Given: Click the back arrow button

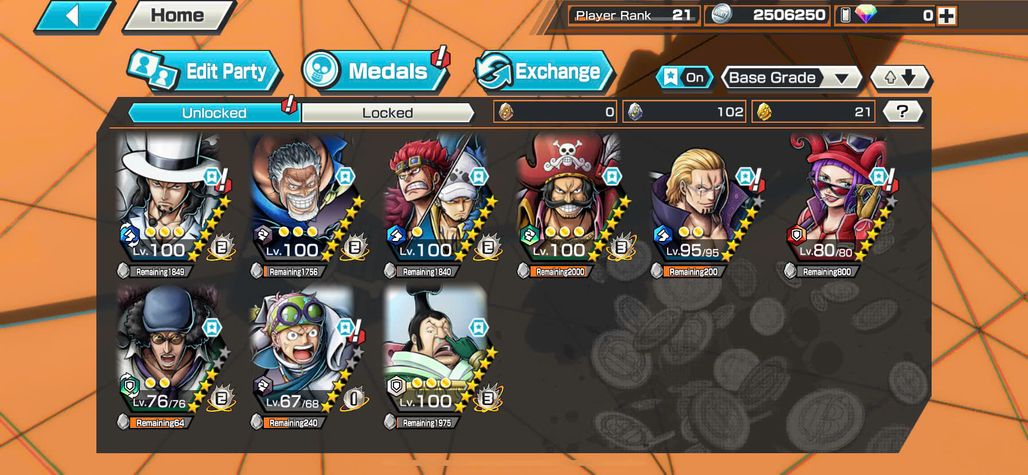Looking at the screenshot, I should coord(73,16).
